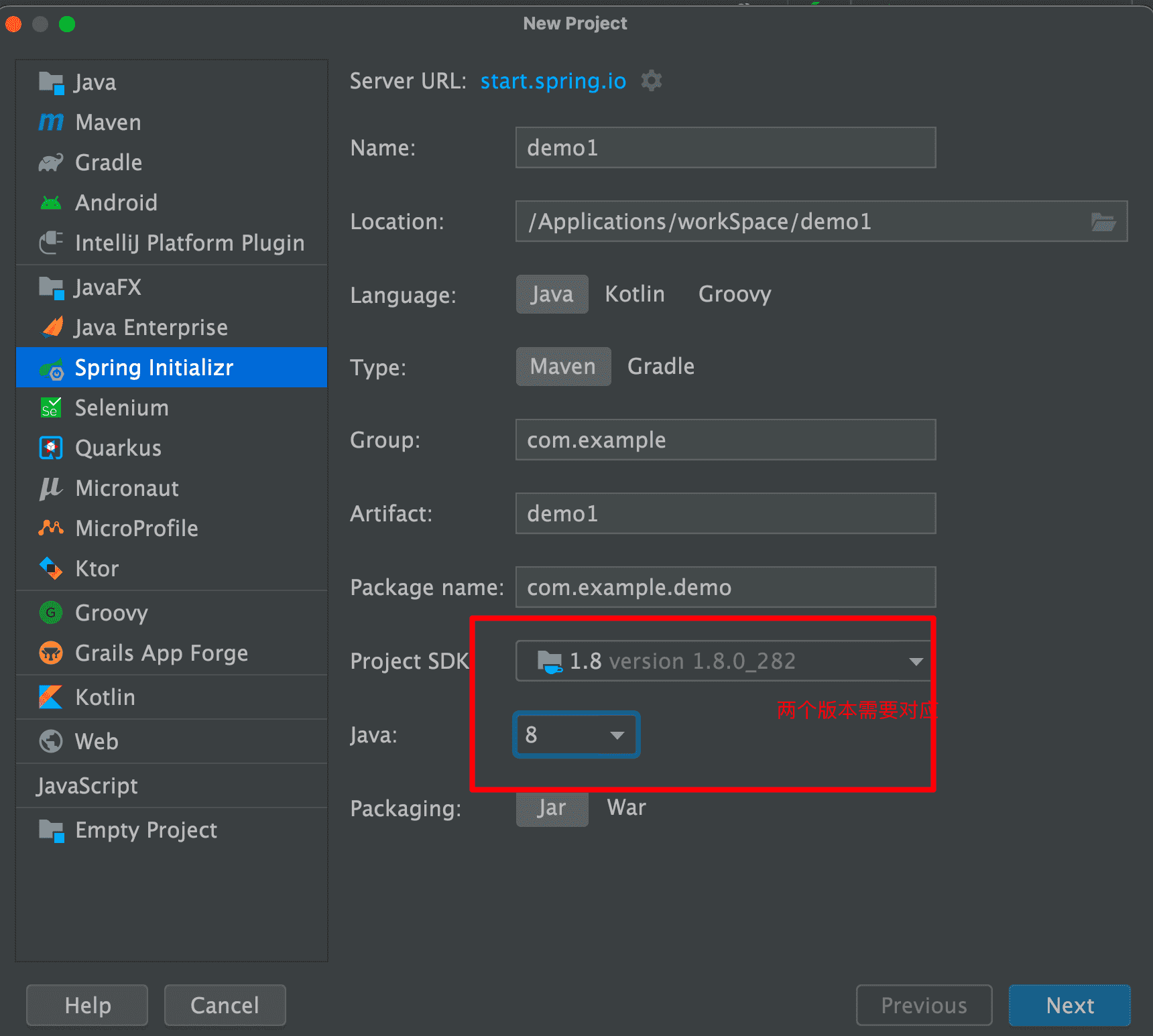The height and width of the screenshot is (1036, 1153).
Task: Select IntelliJ Platform Plugin entry
Action: click(x=172, y=243)
